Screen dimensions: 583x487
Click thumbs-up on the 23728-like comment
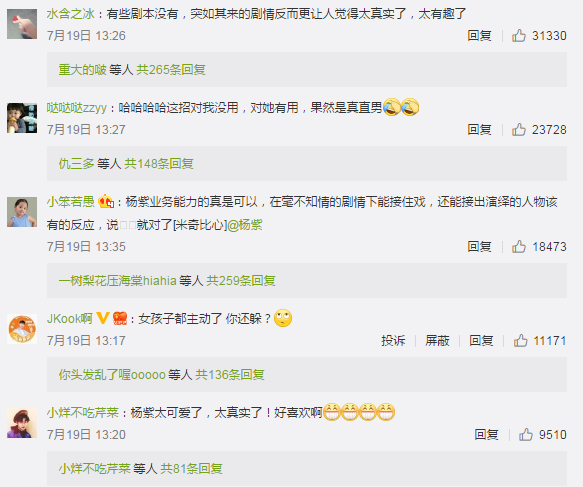tap(519, 130)
